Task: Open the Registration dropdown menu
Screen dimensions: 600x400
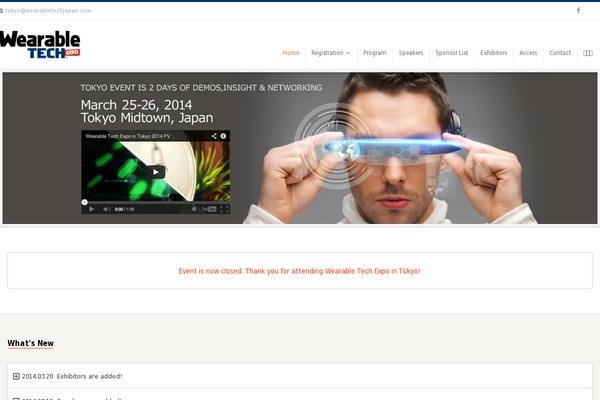Action: pos(330,53)
